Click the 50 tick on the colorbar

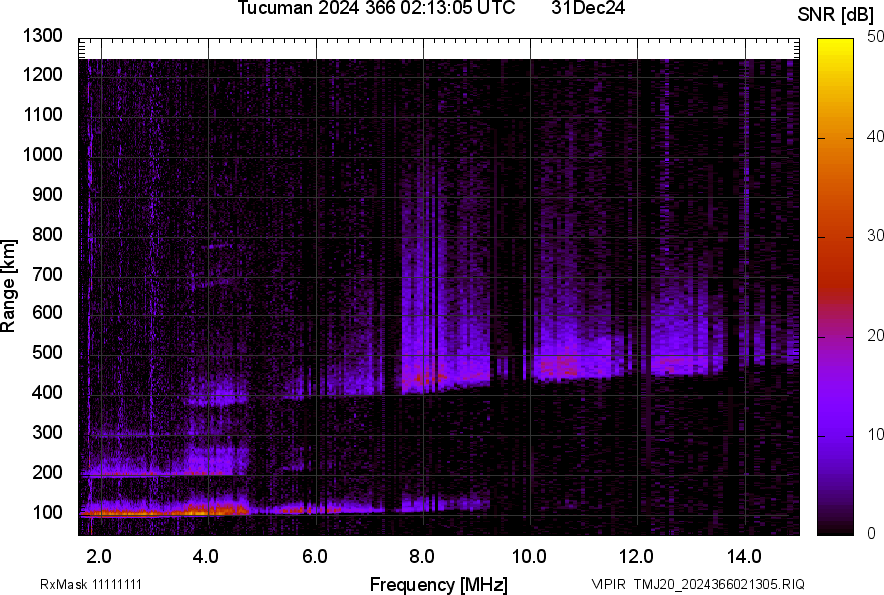(876, 37)
